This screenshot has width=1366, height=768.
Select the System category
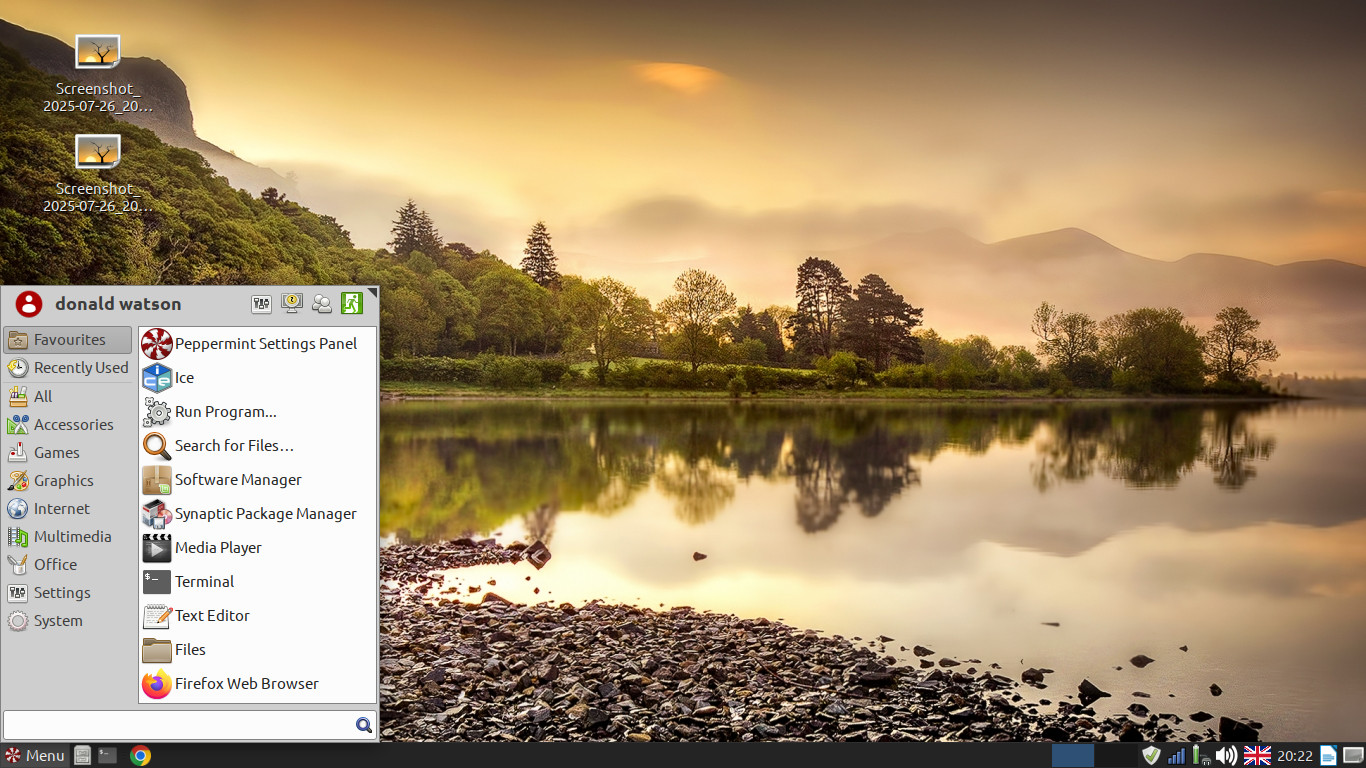tap(68, 620)
